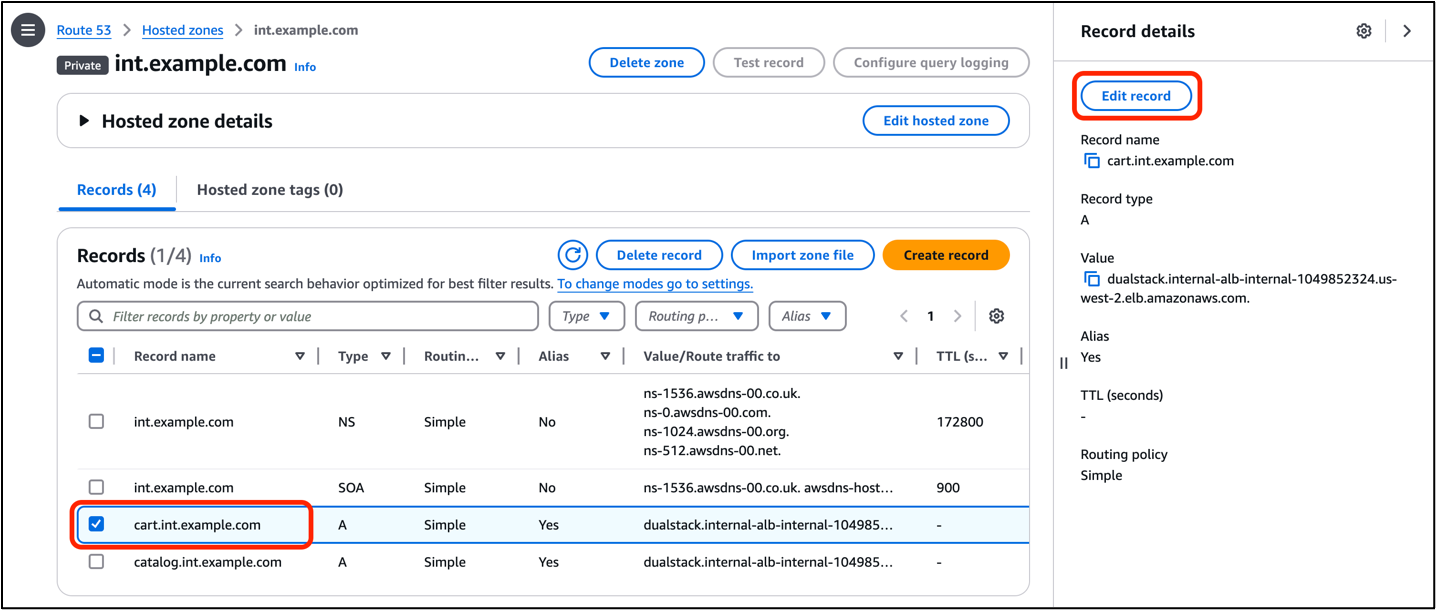Go to the previous records page
The image size is (1439, 614).
click(x=904, y=316)
